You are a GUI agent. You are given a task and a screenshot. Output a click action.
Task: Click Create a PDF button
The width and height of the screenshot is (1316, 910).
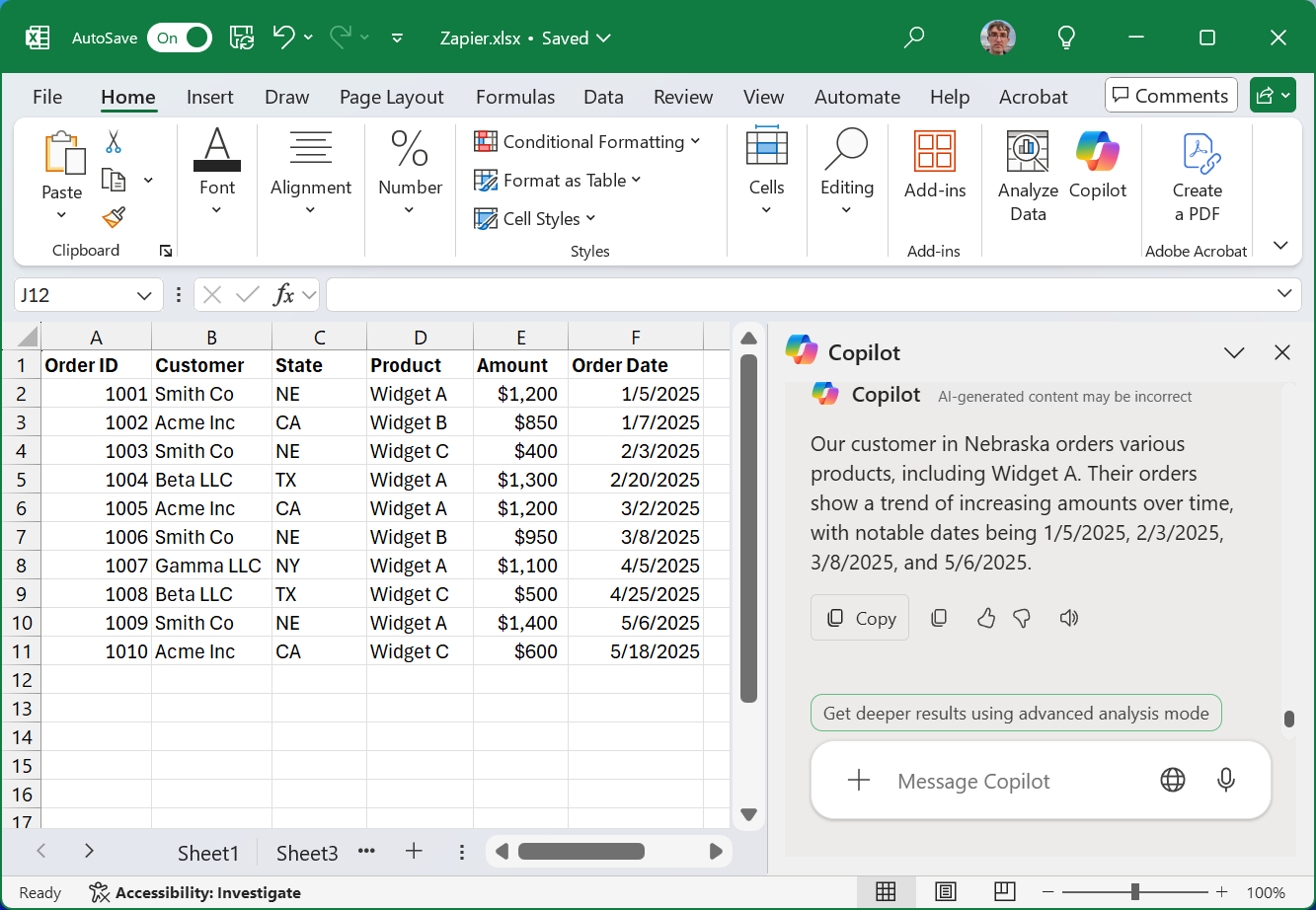click(x=1198, y=178)
